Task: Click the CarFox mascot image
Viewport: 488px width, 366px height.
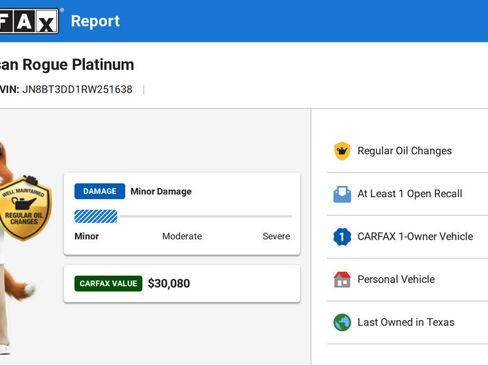Action: click(17, 247)
